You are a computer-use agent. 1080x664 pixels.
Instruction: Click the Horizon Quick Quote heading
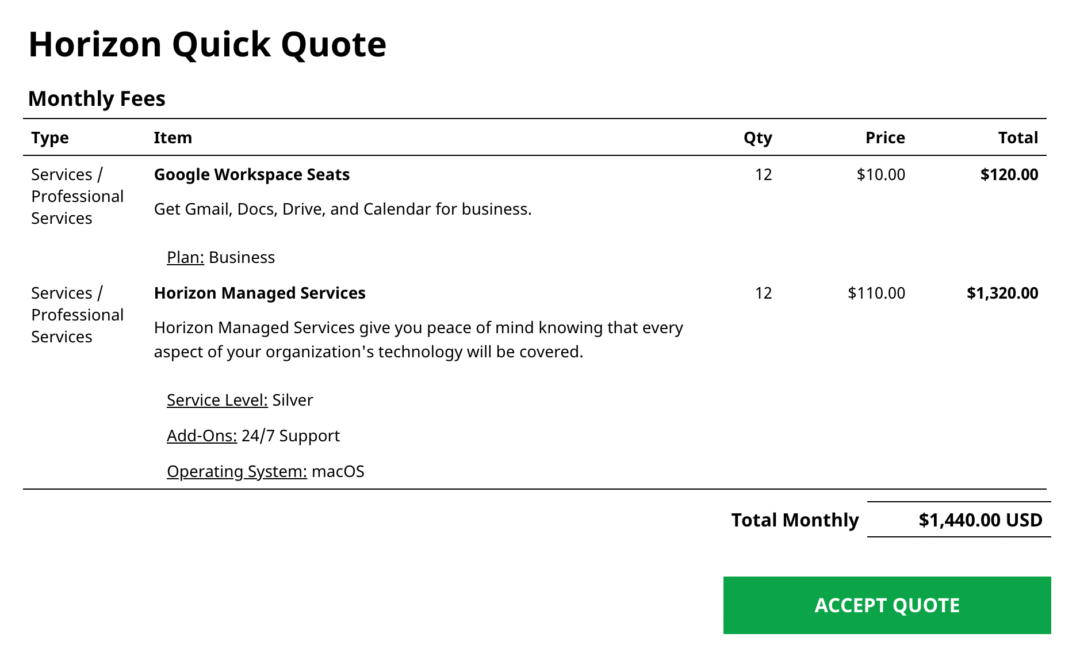coord(207,44)
